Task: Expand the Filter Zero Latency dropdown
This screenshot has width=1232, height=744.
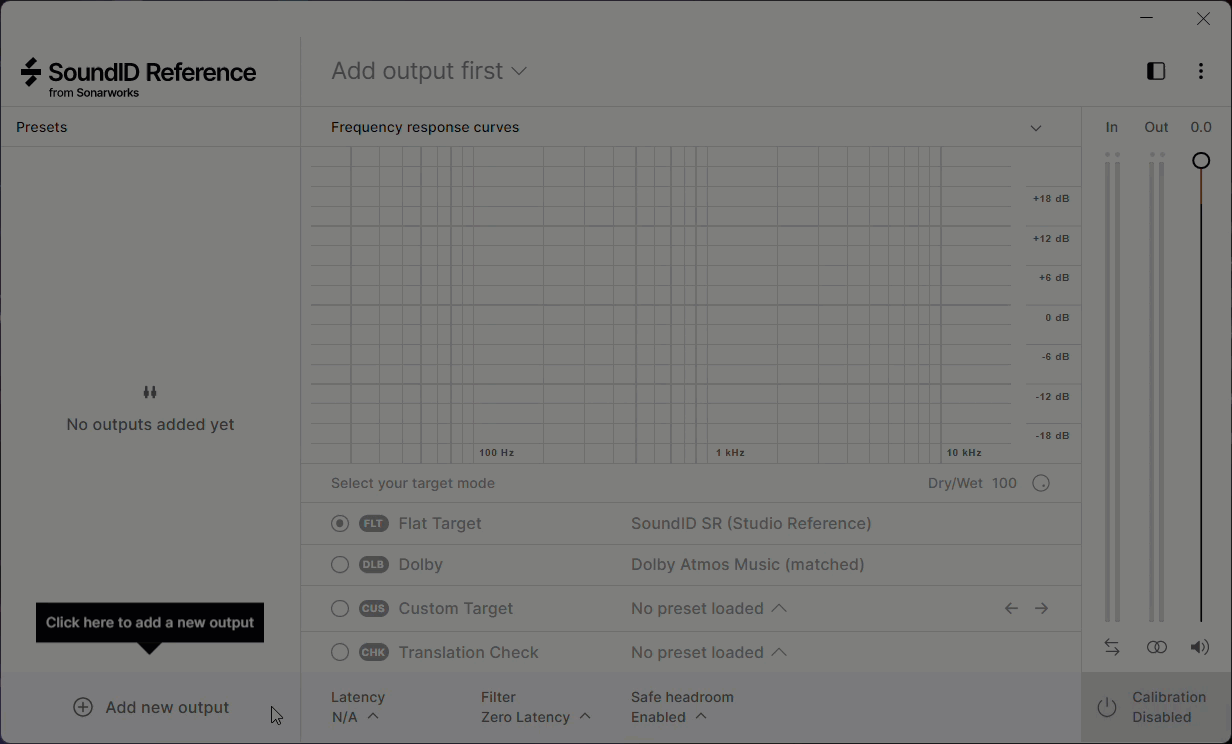Action: [x=535, y=717]
